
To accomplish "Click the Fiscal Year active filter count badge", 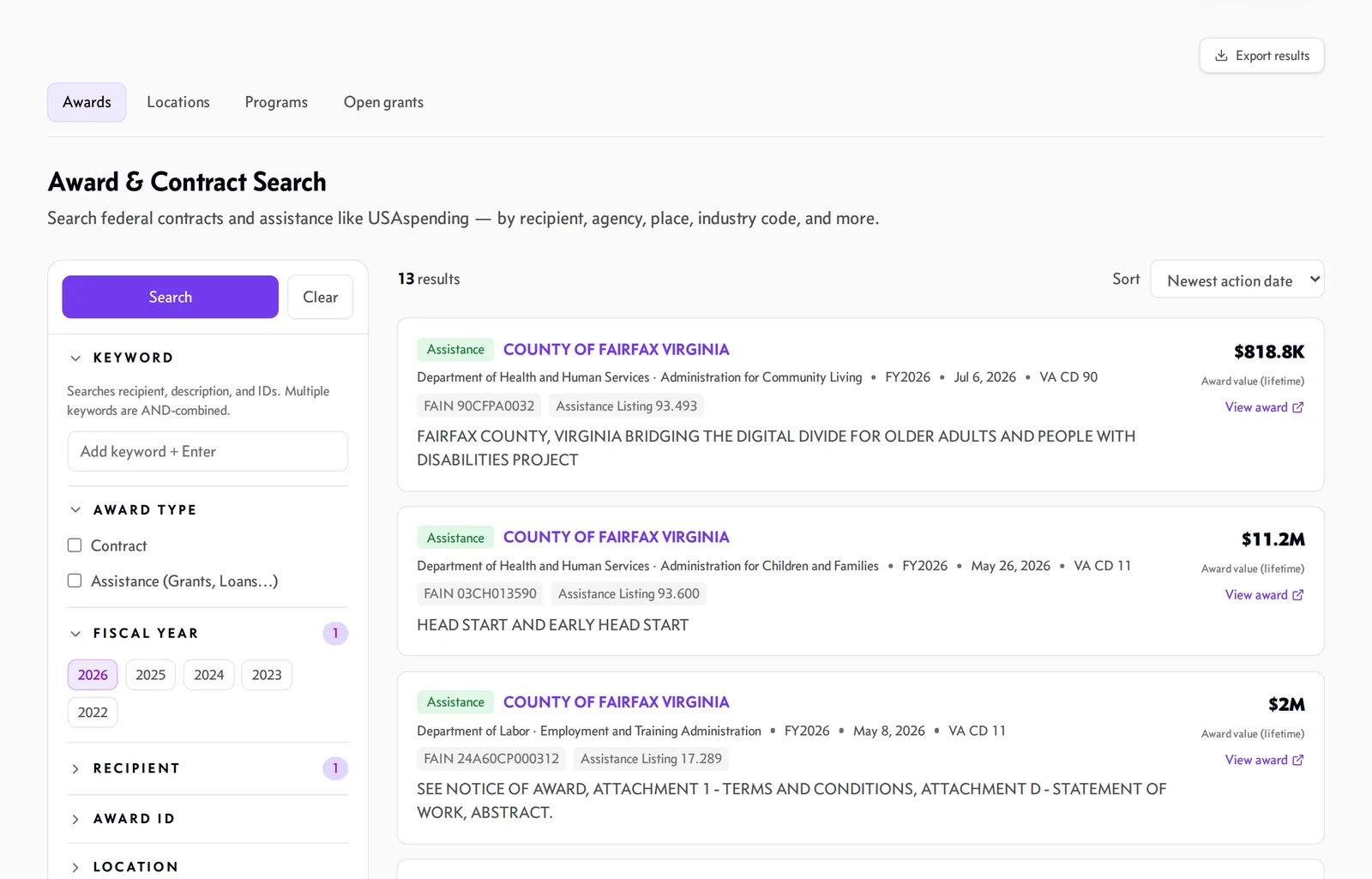I will point(335,633).
